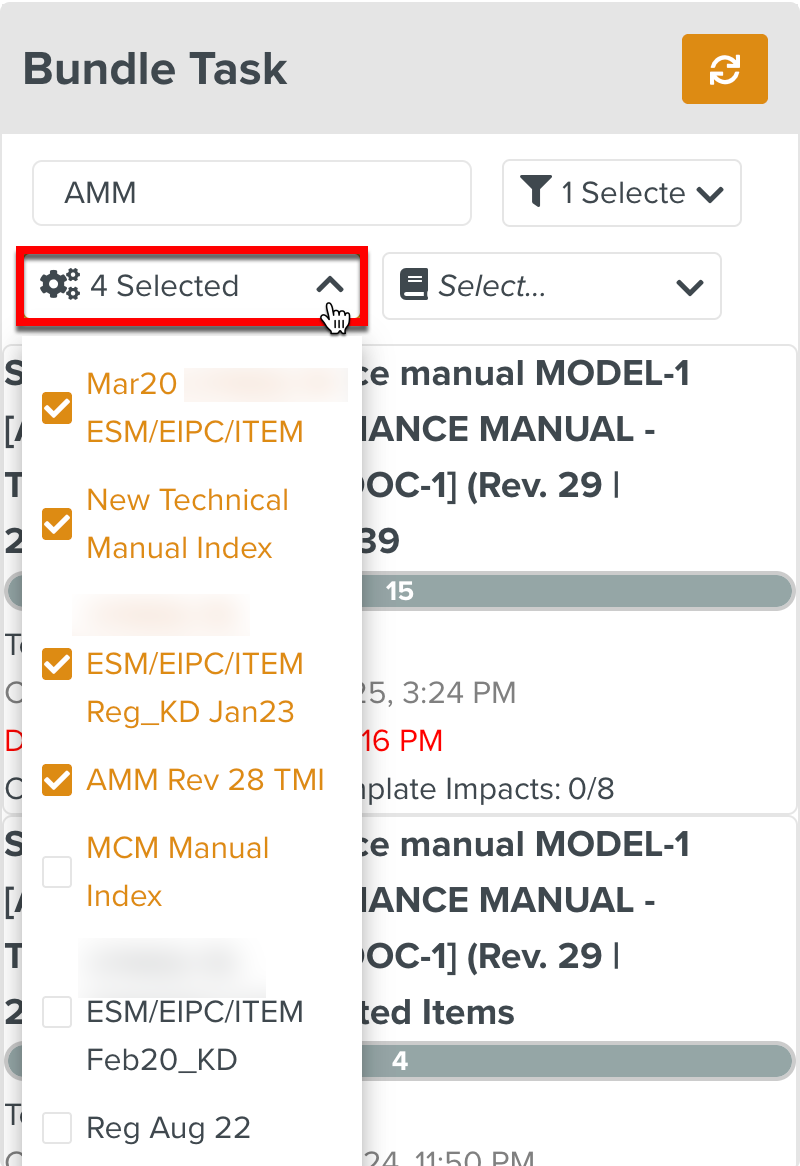Enable the Reg Aug 22 checkbox
Screen dimensions: 800x1166
pyautogui.click(x=57, y=1128)
